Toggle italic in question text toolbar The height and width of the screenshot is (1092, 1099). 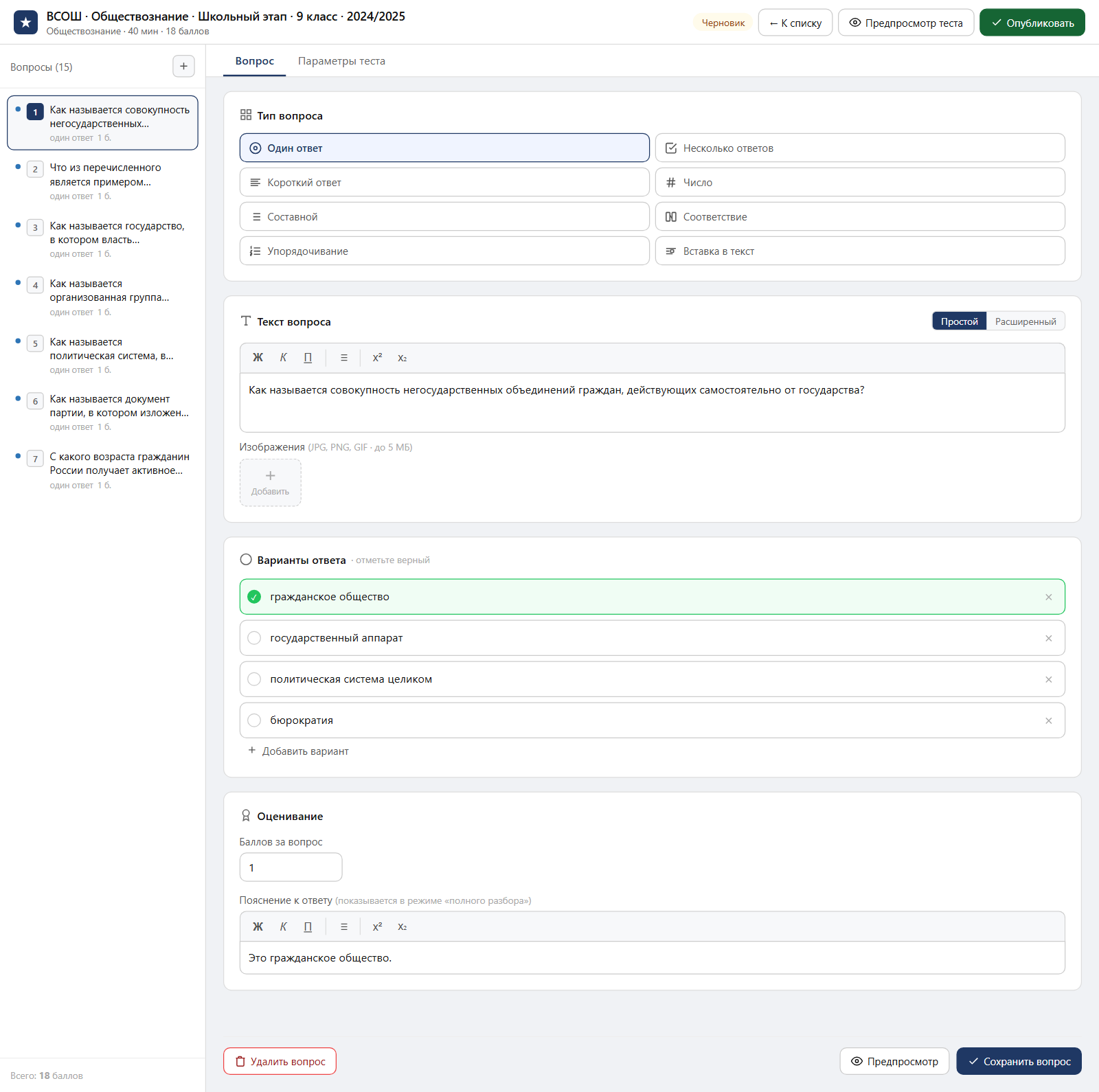pyautogui.click(x=283, y=358)
